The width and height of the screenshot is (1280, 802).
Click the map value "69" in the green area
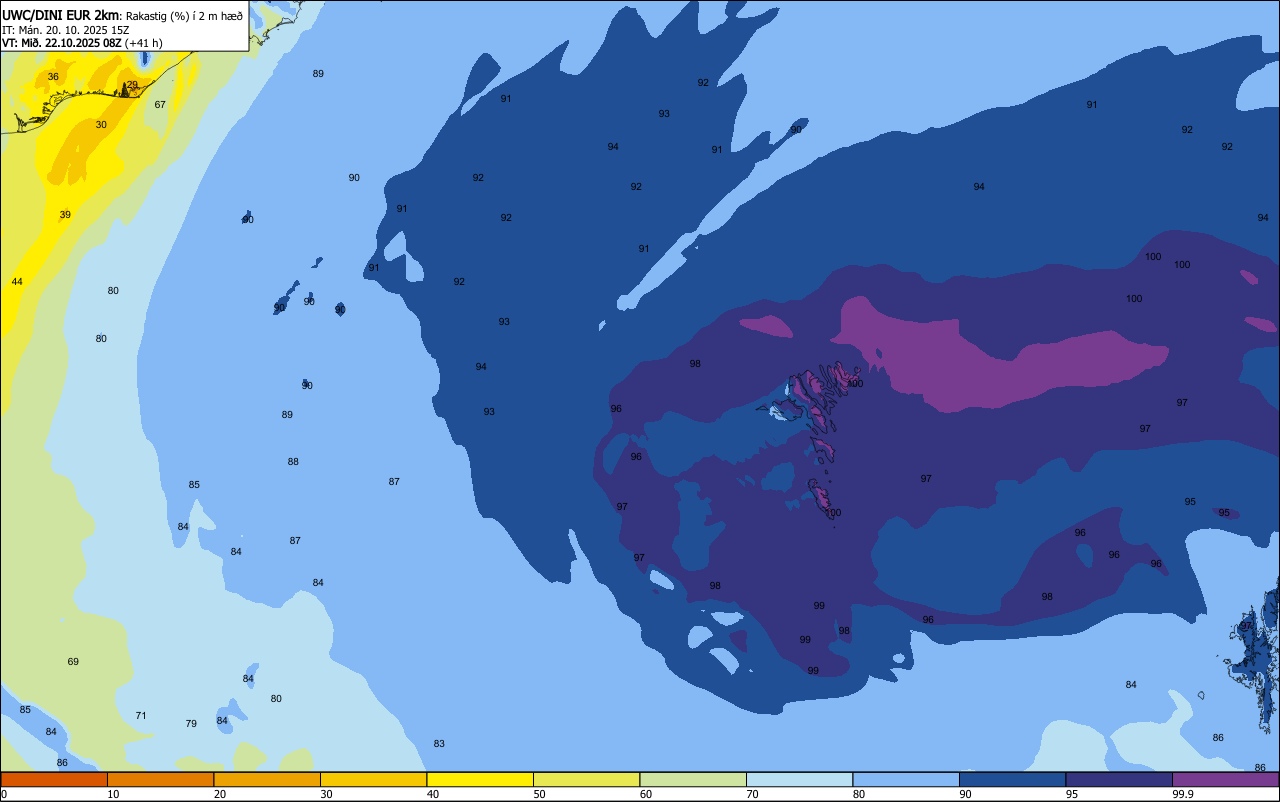click(x=73, y=662)
